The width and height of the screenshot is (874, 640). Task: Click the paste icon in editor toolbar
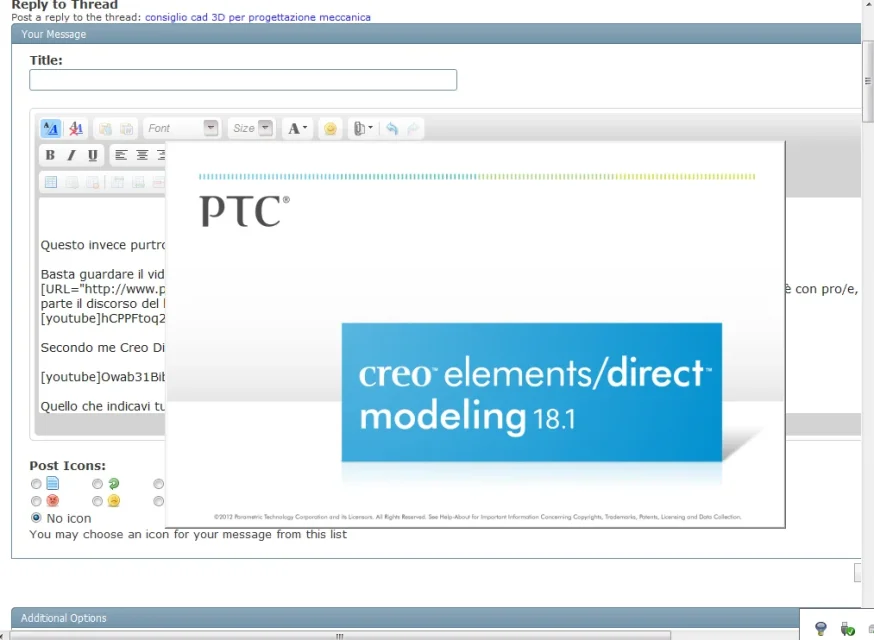point(105,129)
